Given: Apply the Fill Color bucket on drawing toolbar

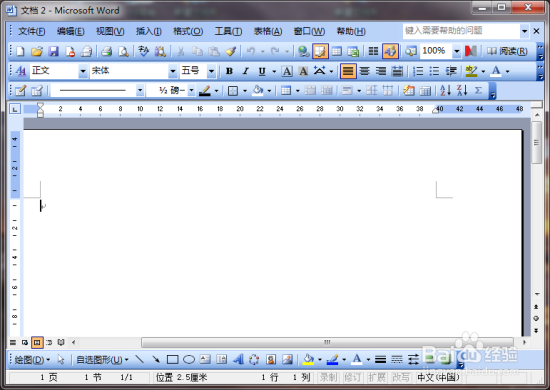Looking at the screenshot, I should (x=308, y=359).
